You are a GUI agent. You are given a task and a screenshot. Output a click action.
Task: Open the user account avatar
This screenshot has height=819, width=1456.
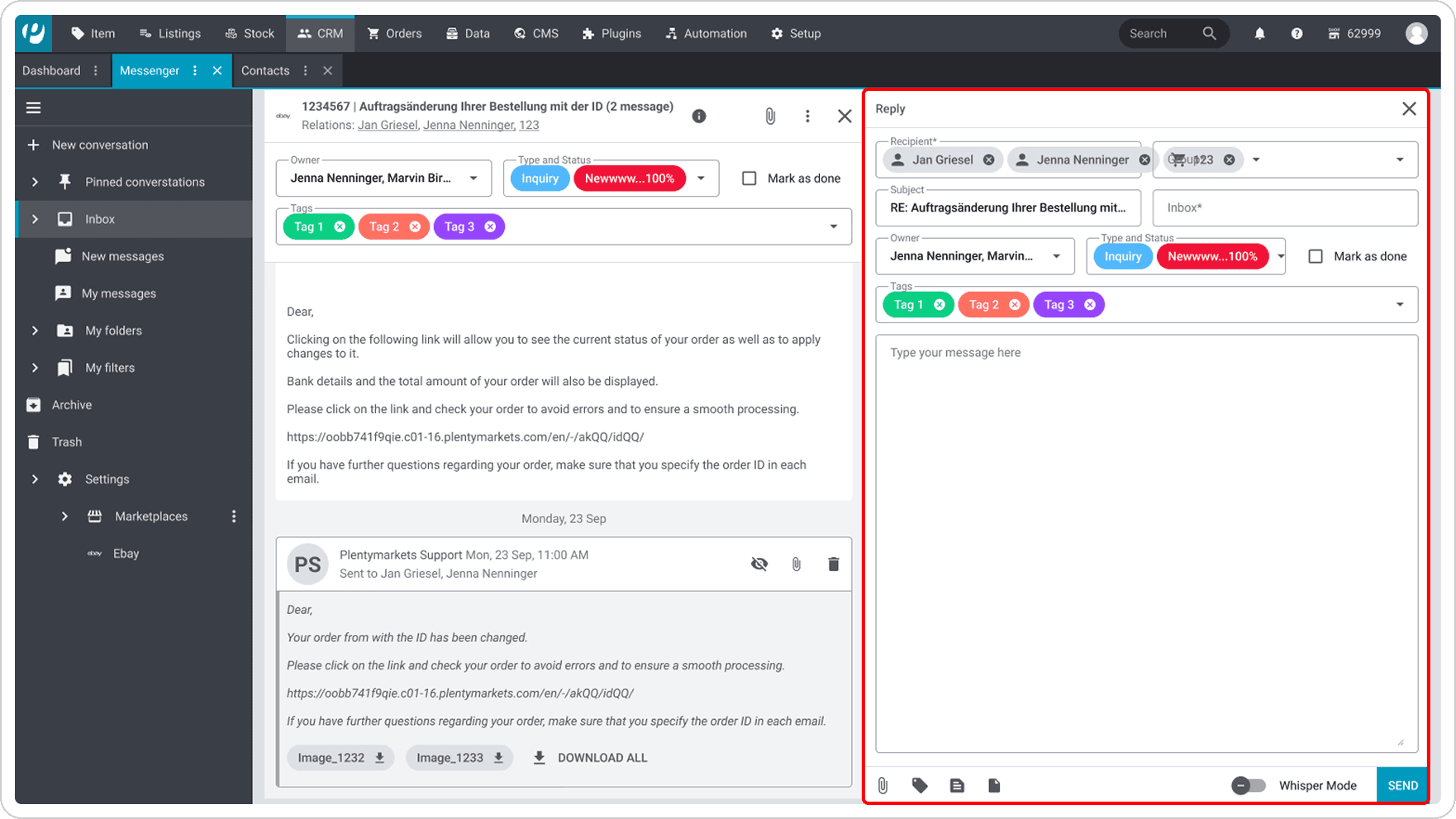pyautogui.click(x=1416, y=33)
